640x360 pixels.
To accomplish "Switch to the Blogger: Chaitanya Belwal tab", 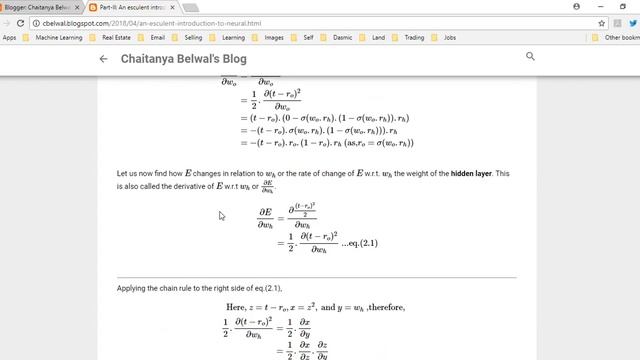I will tap(37, 7).
